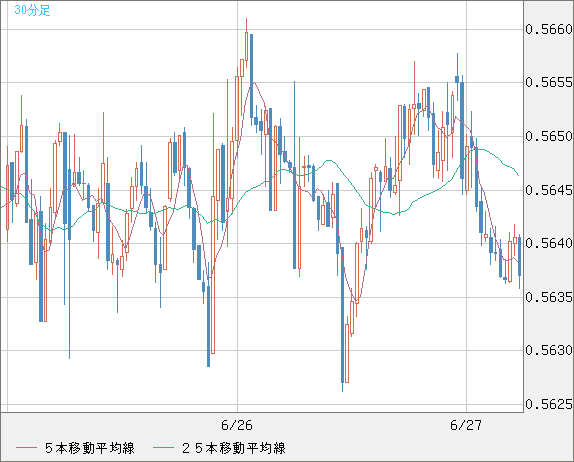Click the green 25-period legend line swatch

click(163, 448)
